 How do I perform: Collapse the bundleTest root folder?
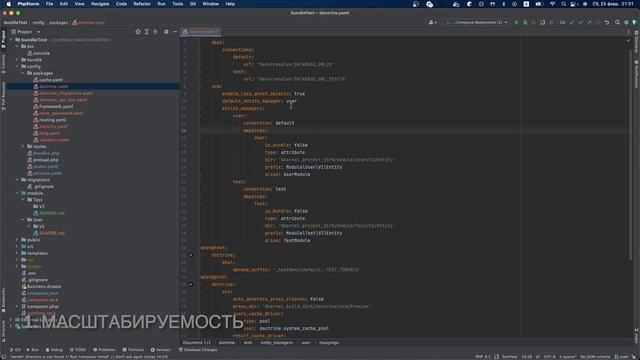(11, 40)
